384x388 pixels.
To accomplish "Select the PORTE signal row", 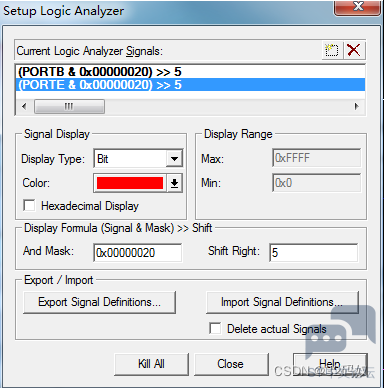I will pyautogui.click(x=190, y=85).
